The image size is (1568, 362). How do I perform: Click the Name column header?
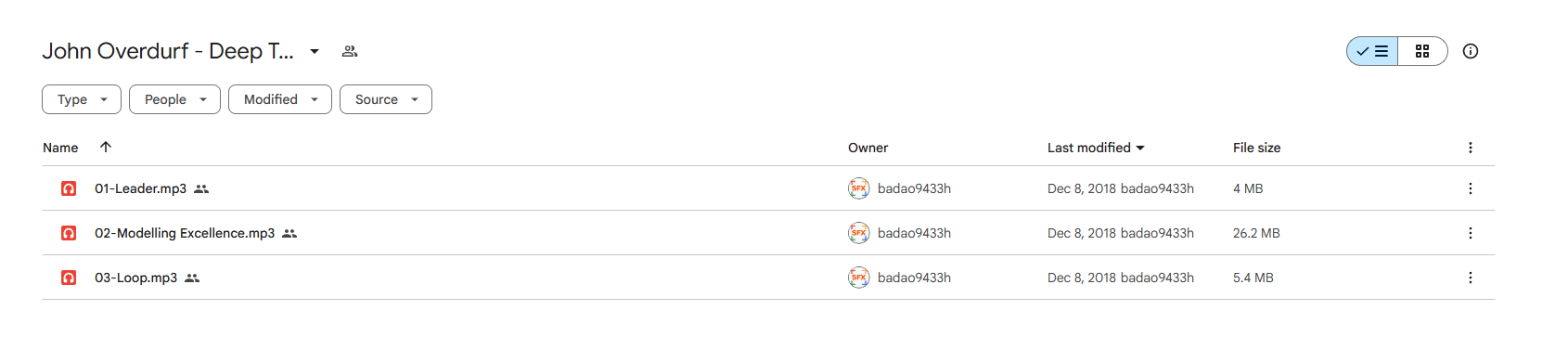(x=60, y=148)
